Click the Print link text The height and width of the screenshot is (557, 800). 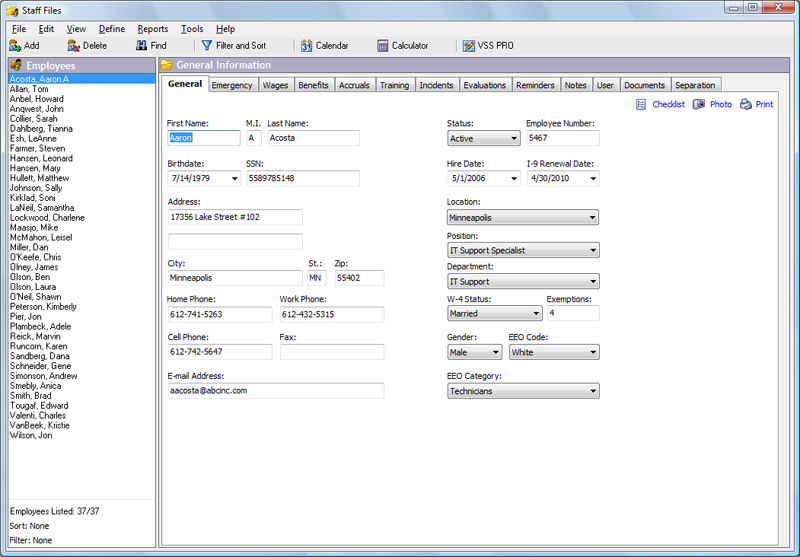pyautogui.click(x=764, y=104)
